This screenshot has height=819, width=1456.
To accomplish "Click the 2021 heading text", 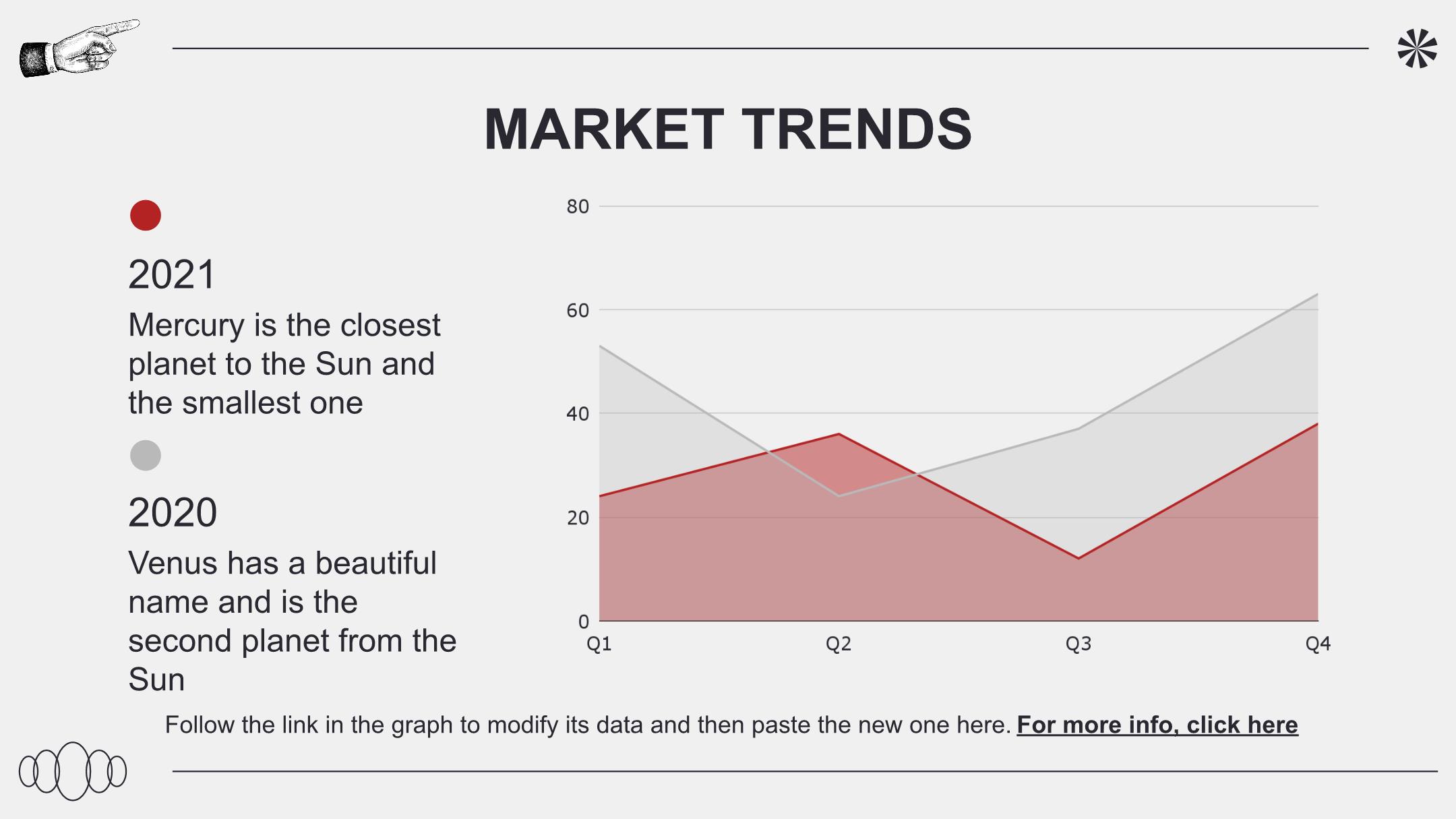I will click(172, 275).
